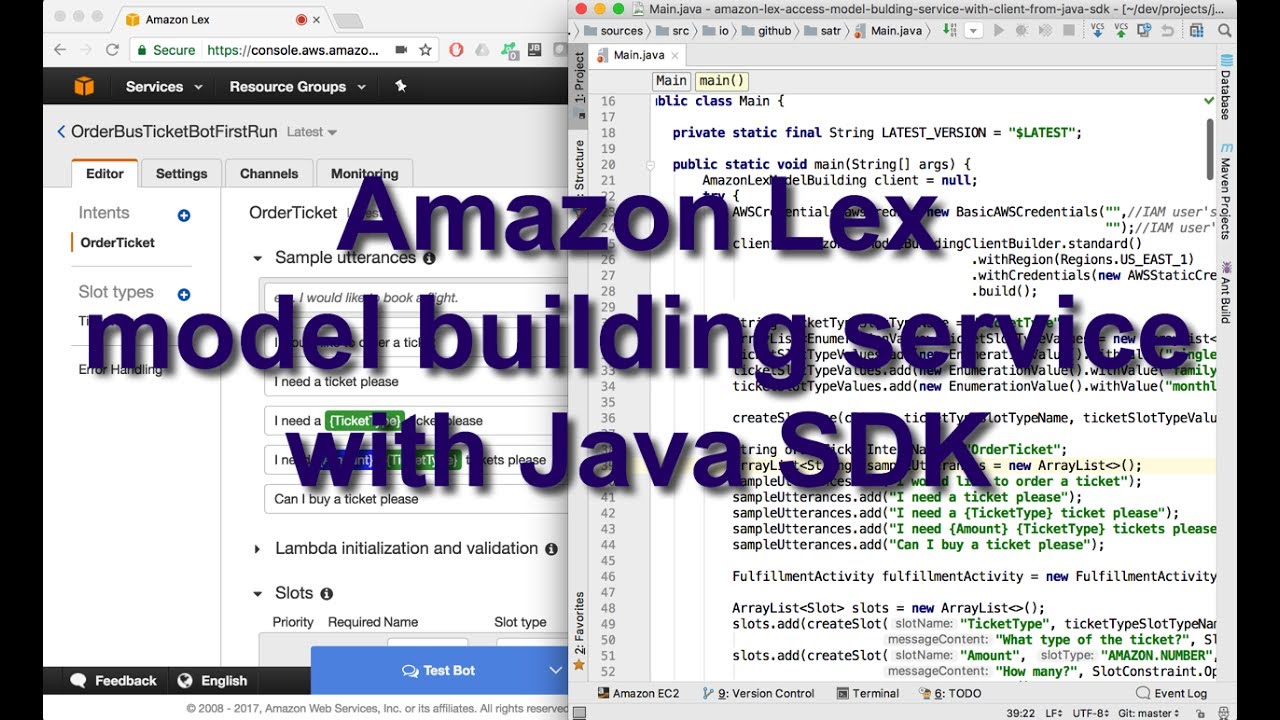The image size is (1280, 720).
Task: Open the Services dropdown in AWS
Action: [x=164, y=86]
